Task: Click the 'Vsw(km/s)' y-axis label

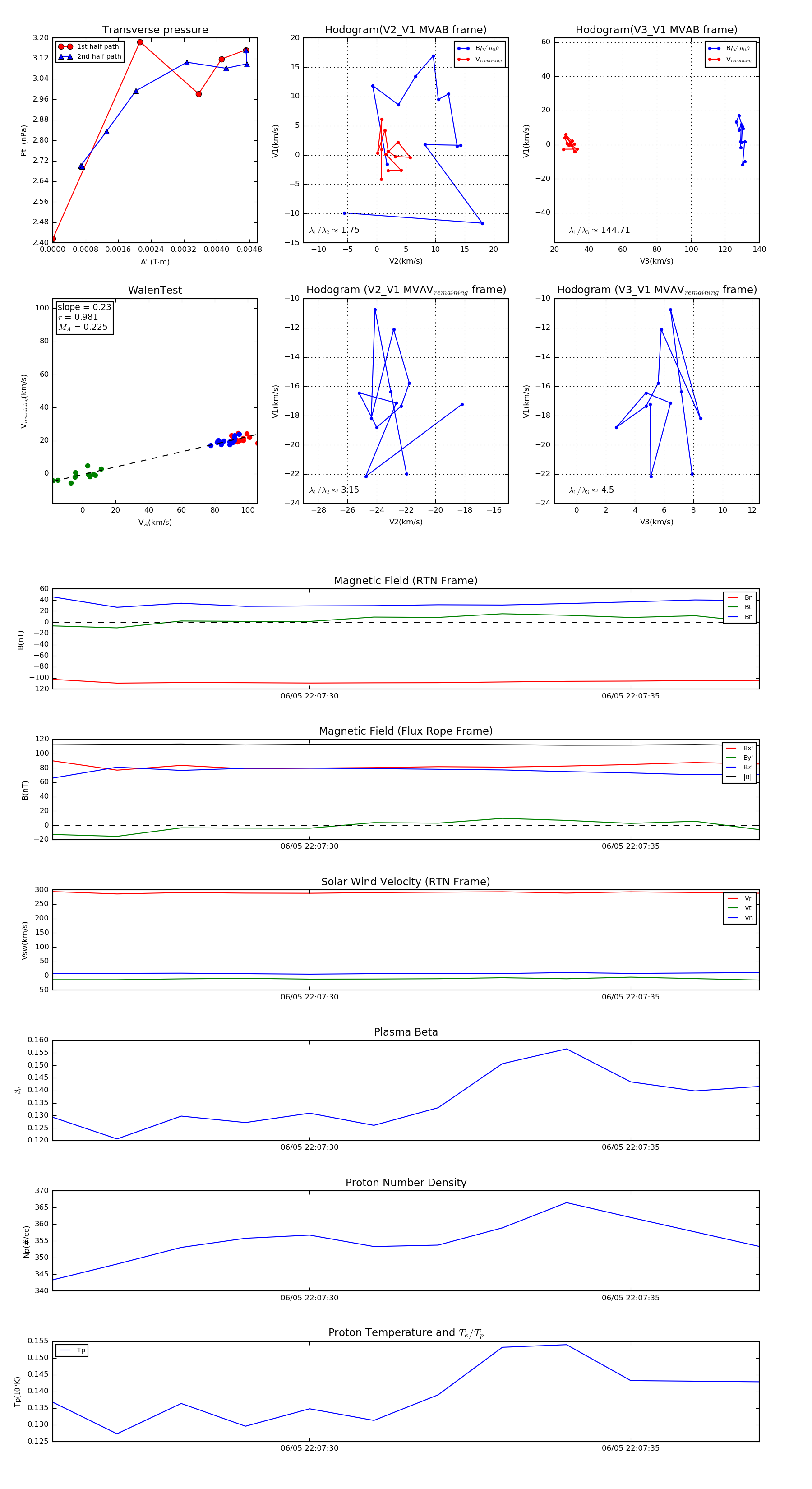Action: coord(24,941)
